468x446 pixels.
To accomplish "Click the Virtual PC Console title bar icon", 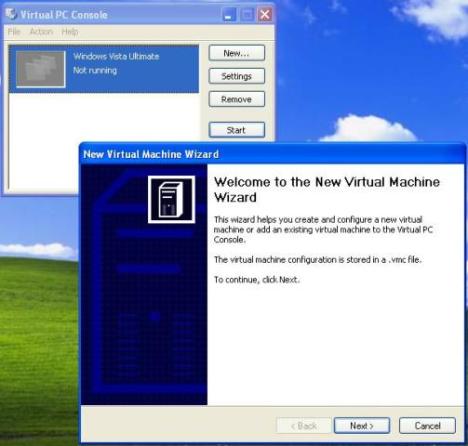I will pyautogui.click(x=11, y=14).
